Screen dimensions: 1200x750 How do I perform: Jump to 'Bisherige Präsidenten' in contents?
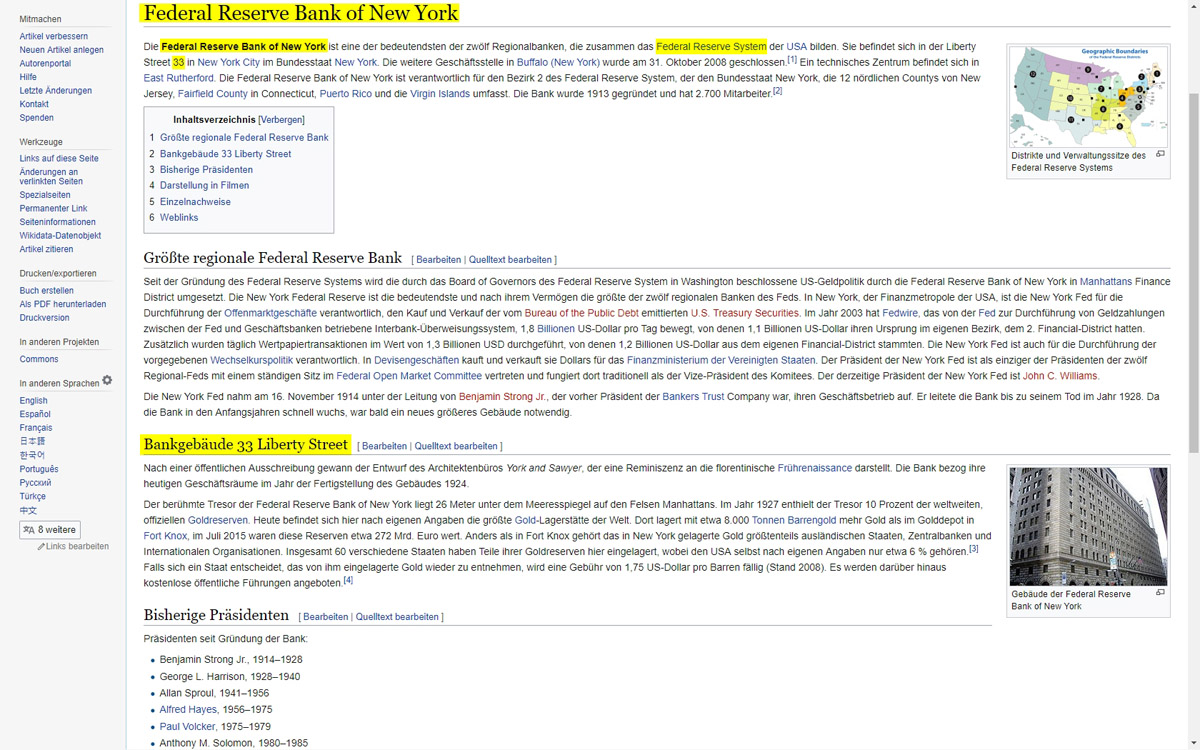[206, 170]
